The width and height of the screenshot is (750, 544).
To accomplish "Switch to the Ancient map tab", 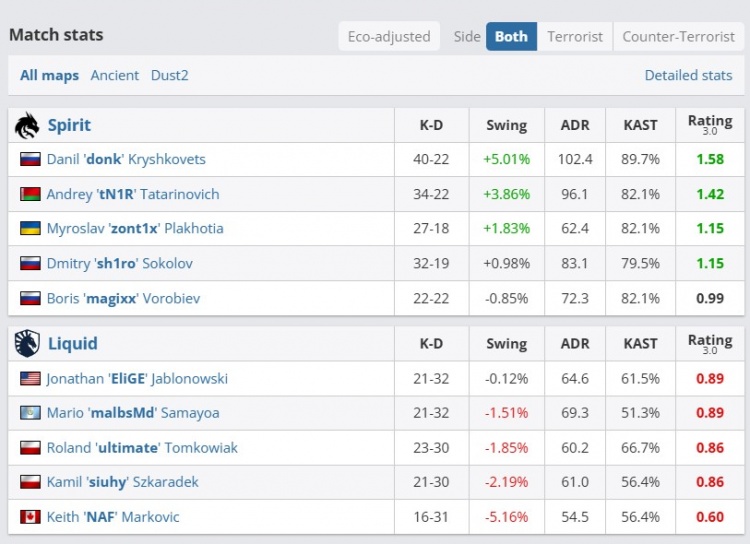I will coord(115,75).
